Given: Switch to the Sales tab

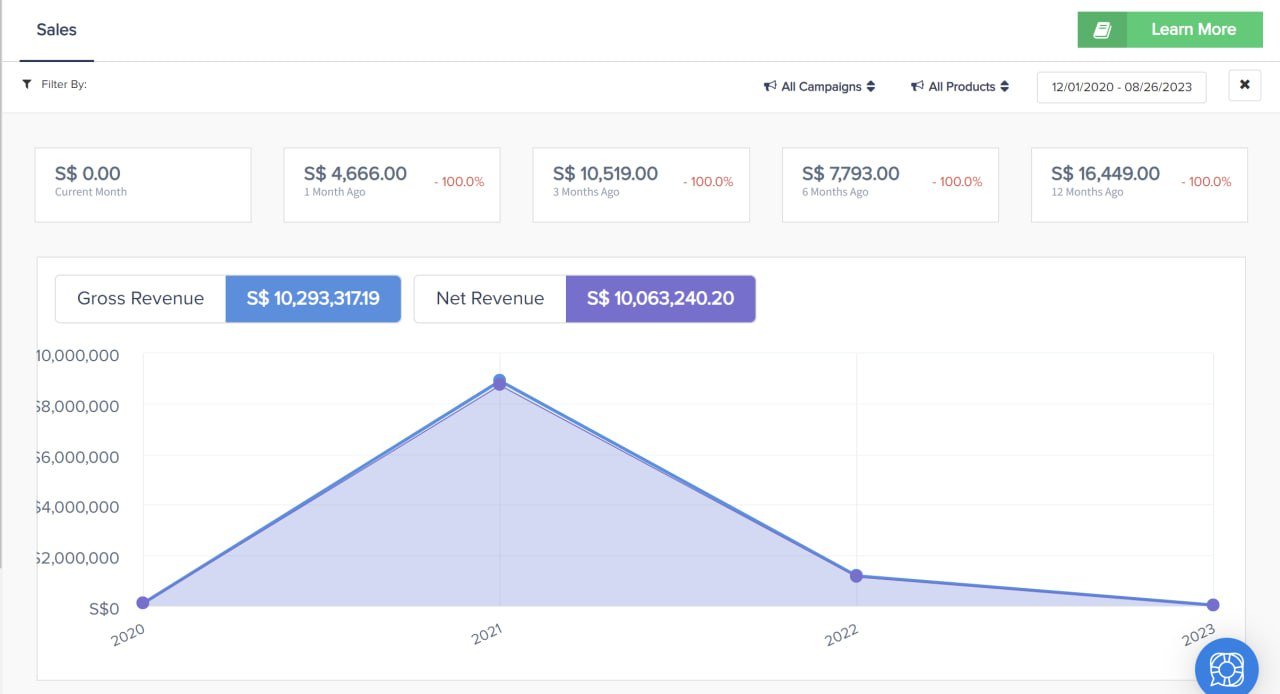Looking at the screenshot, I should (56, 29).
